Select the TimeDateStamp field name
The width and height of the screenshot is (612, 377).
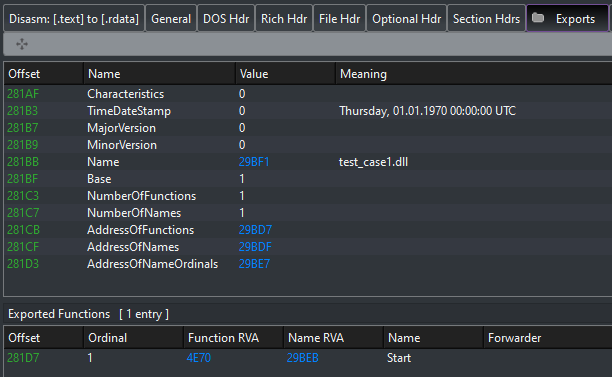(x=129, y=111)
